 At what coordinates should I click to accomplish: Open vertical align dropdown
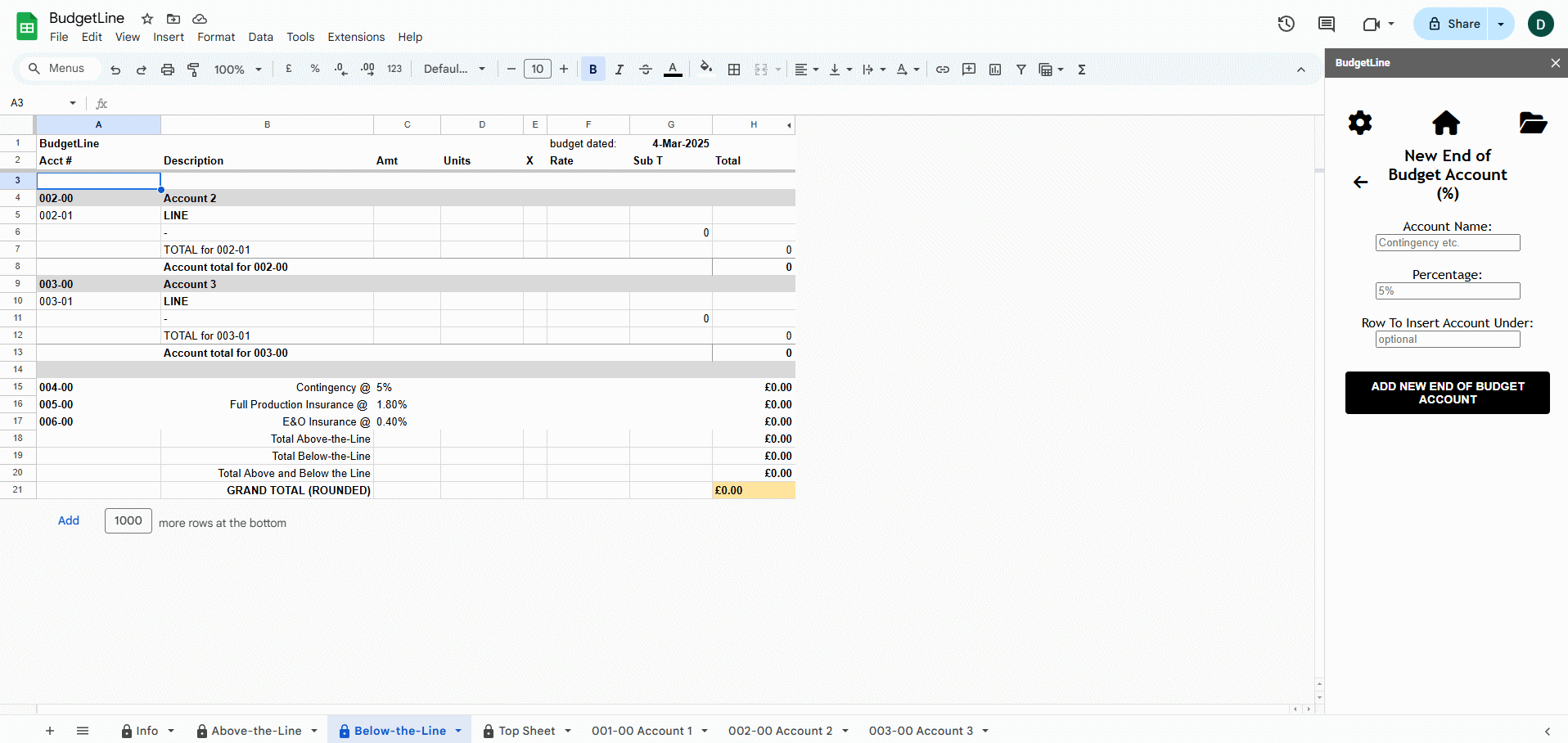[x=840, y=70]
